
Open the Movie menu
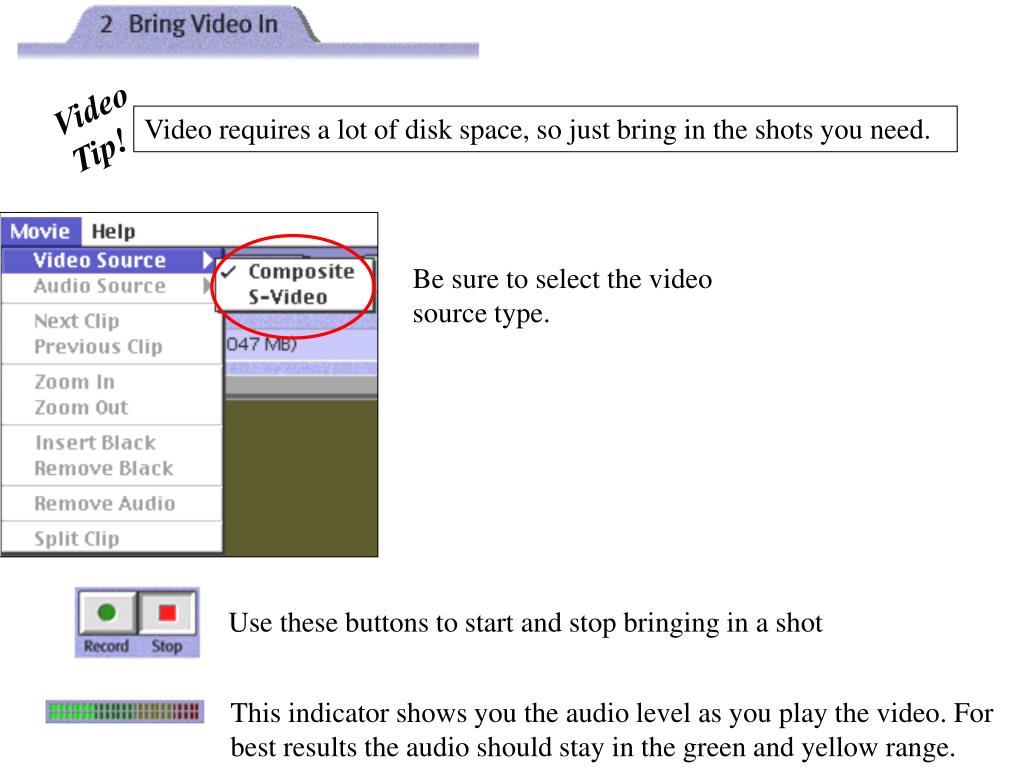pos(40,231)
